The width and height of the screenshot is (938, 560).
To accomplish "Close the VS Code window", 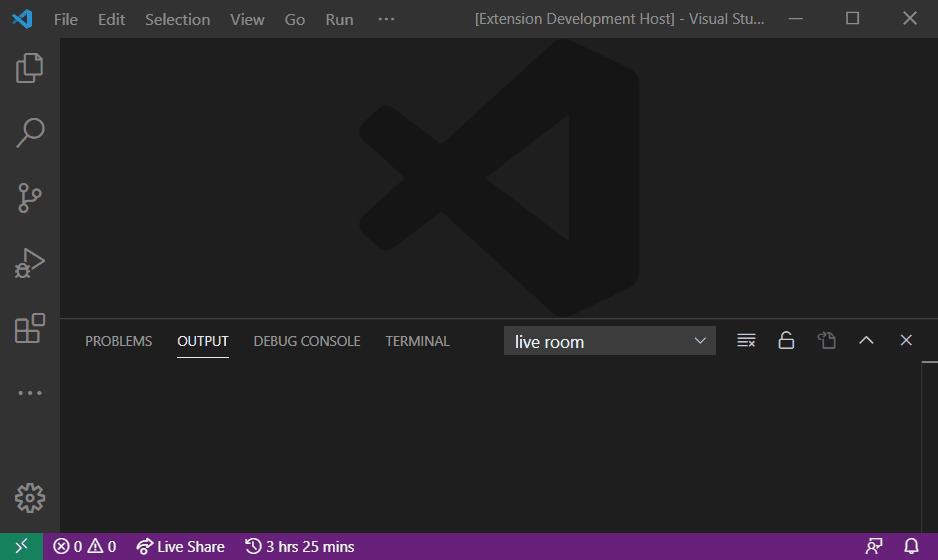I will pos(909,19).
